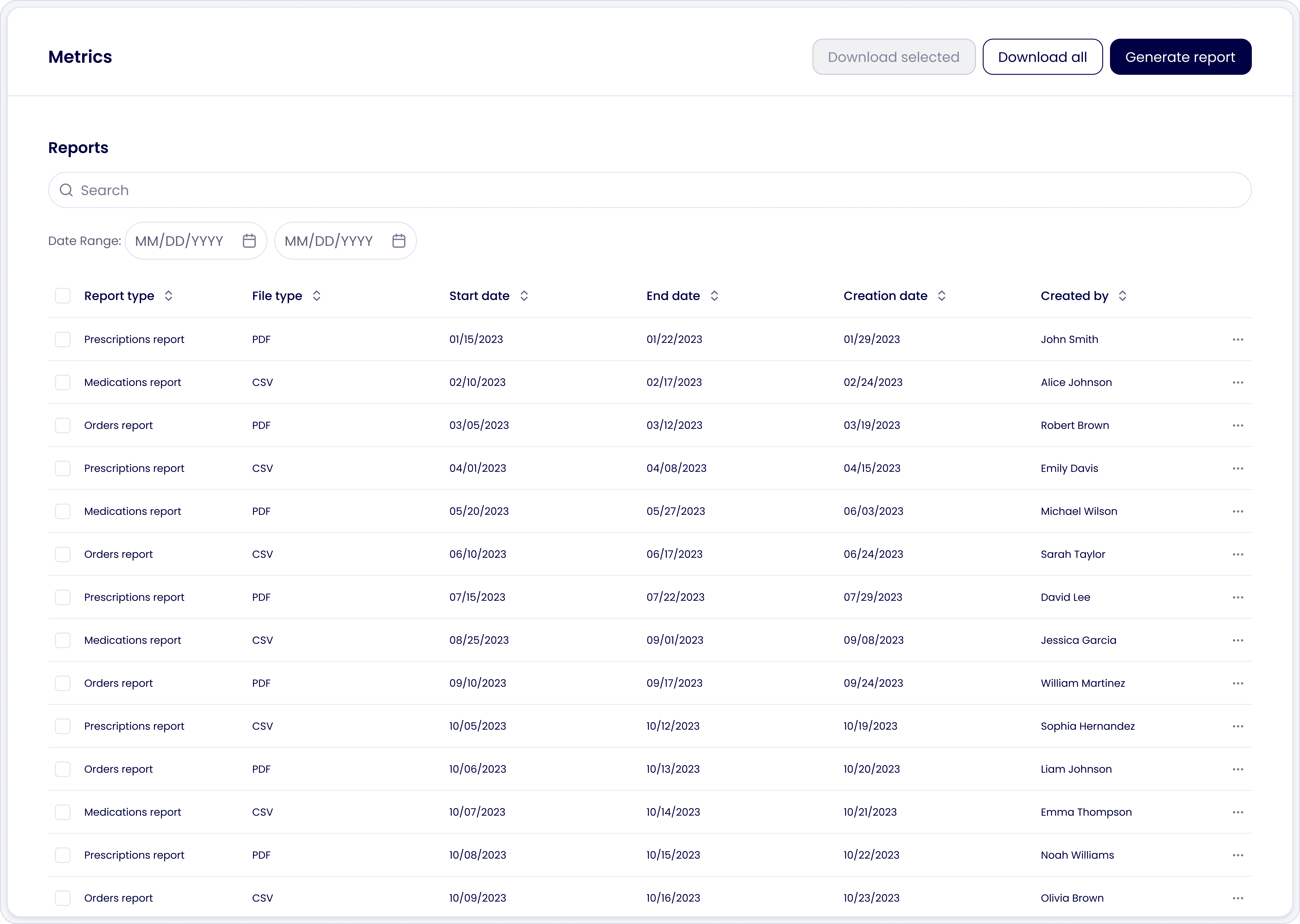Check the row created by Jessica Garcia
The height and width of the screenshot is (924, 1300).
pos(63,640)
